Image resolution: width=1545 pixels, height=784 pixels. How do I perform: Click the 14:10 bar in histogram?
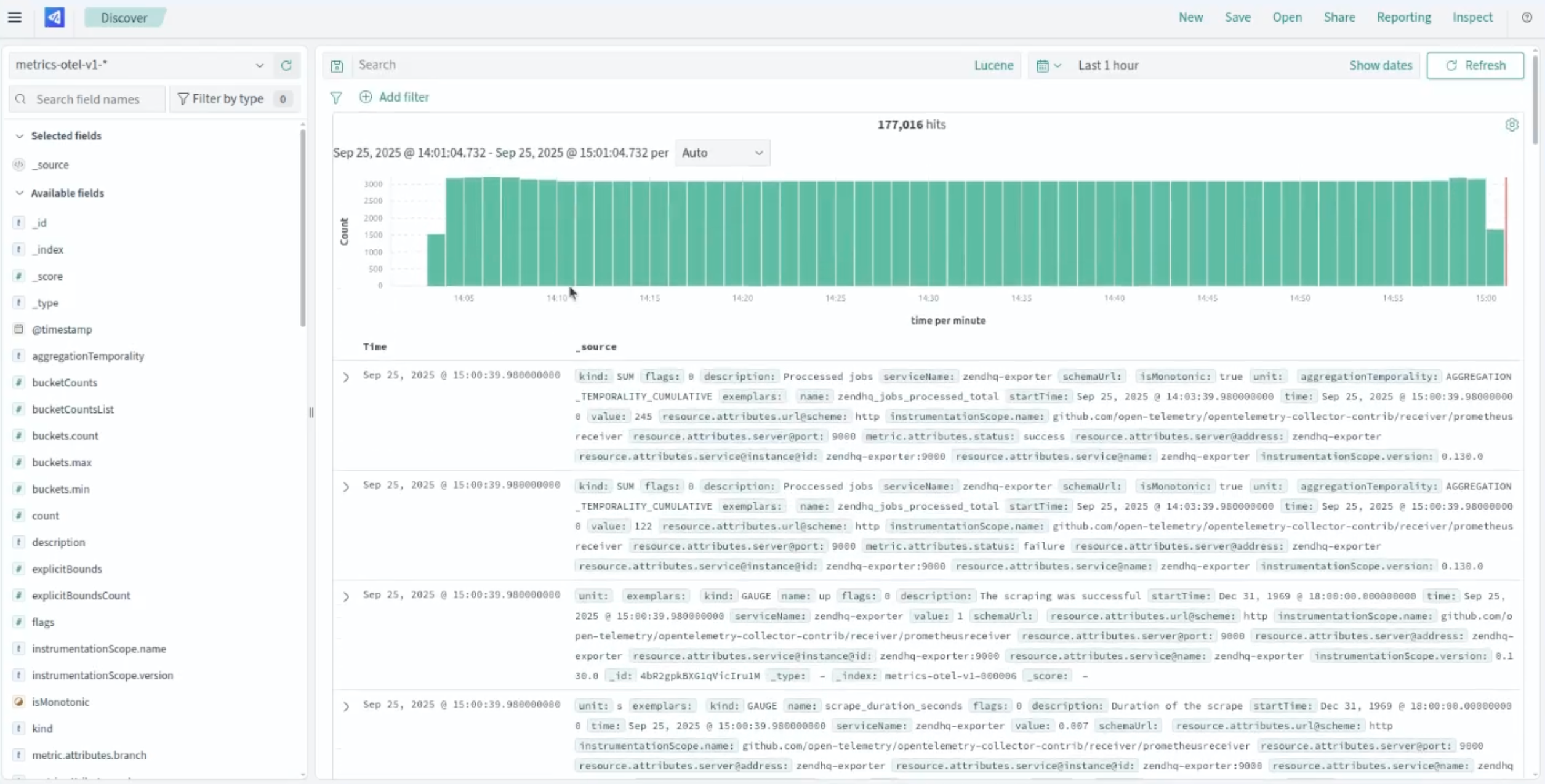point(566,233)
